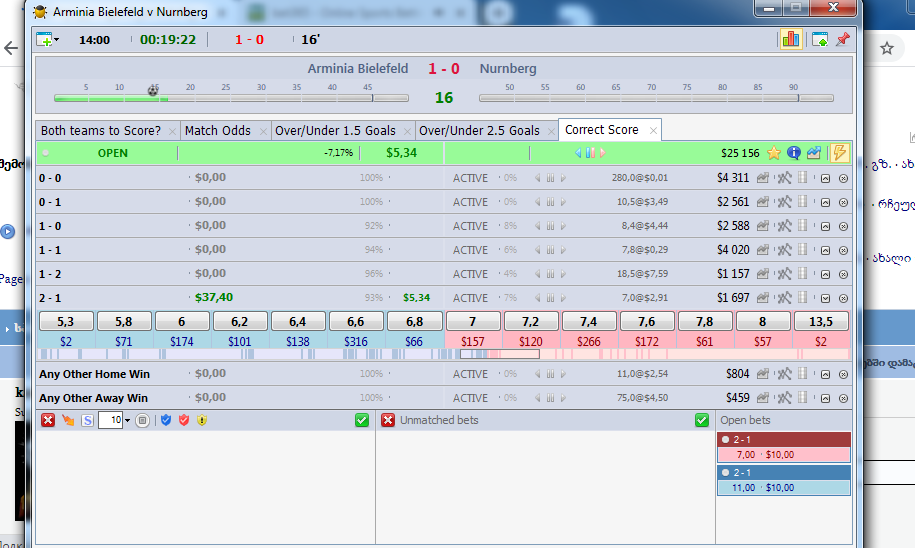Open chart icon for Any Other Away Win row

coord(763,398)
